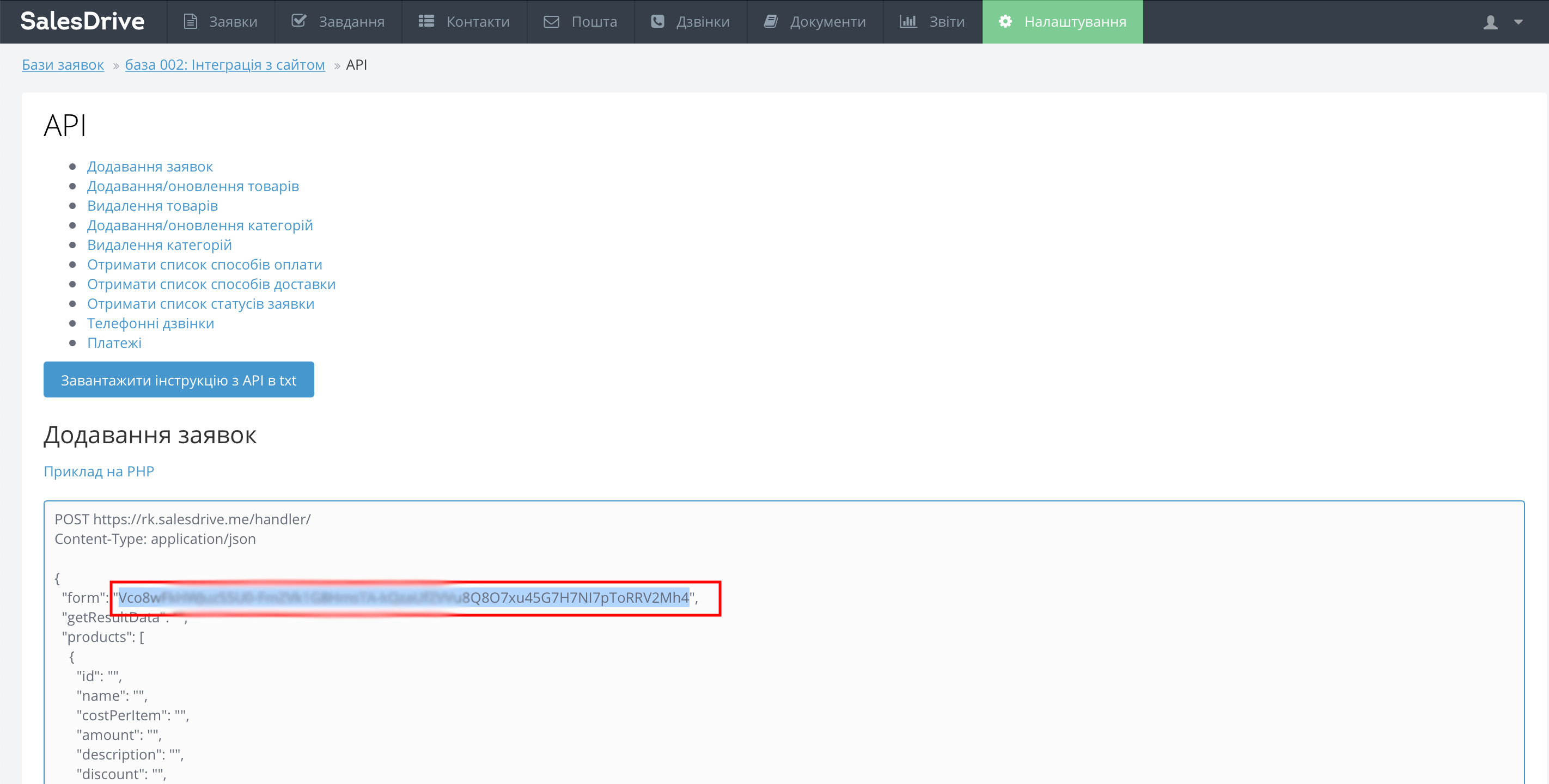Image resolution: width=1549 pixels, height=784 pixels.
Task: Open Додавання/оновлення категорій link
Action: pyautogui.click(x=200, y=225)
